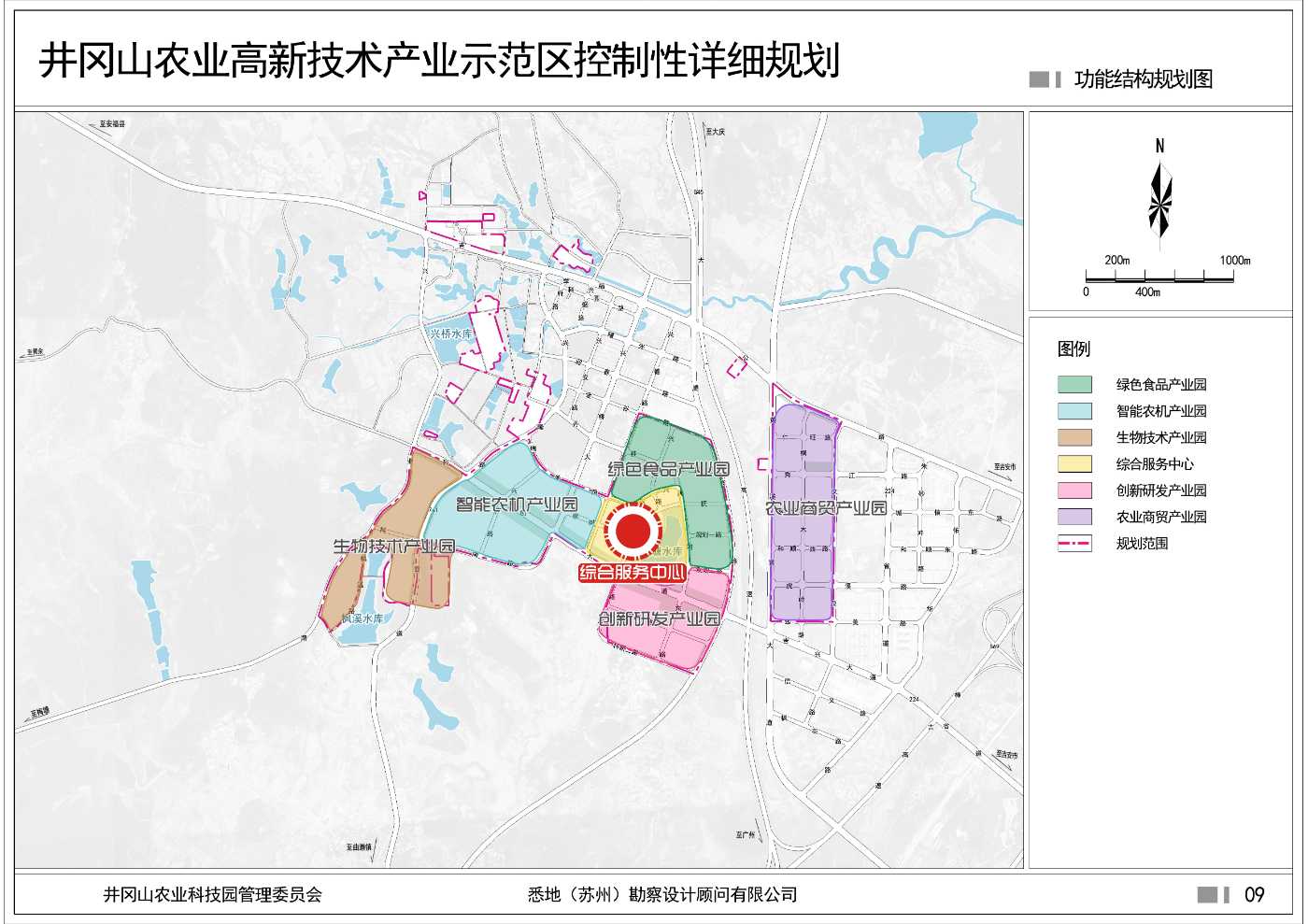Click the brown 生物技术产业园 legend swatch
Image resolution: width=1308 pixels, height=924 pixels.
tap(1074, 437)
